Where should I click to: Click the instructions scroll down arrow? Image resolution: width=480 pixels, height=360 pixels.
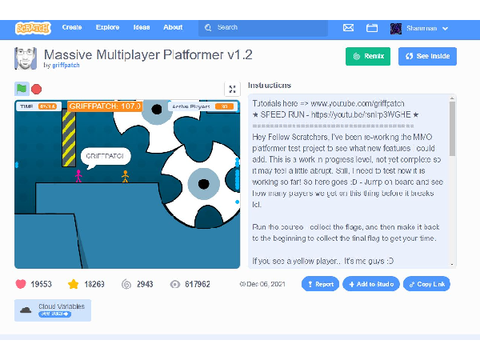pos(452,265)
